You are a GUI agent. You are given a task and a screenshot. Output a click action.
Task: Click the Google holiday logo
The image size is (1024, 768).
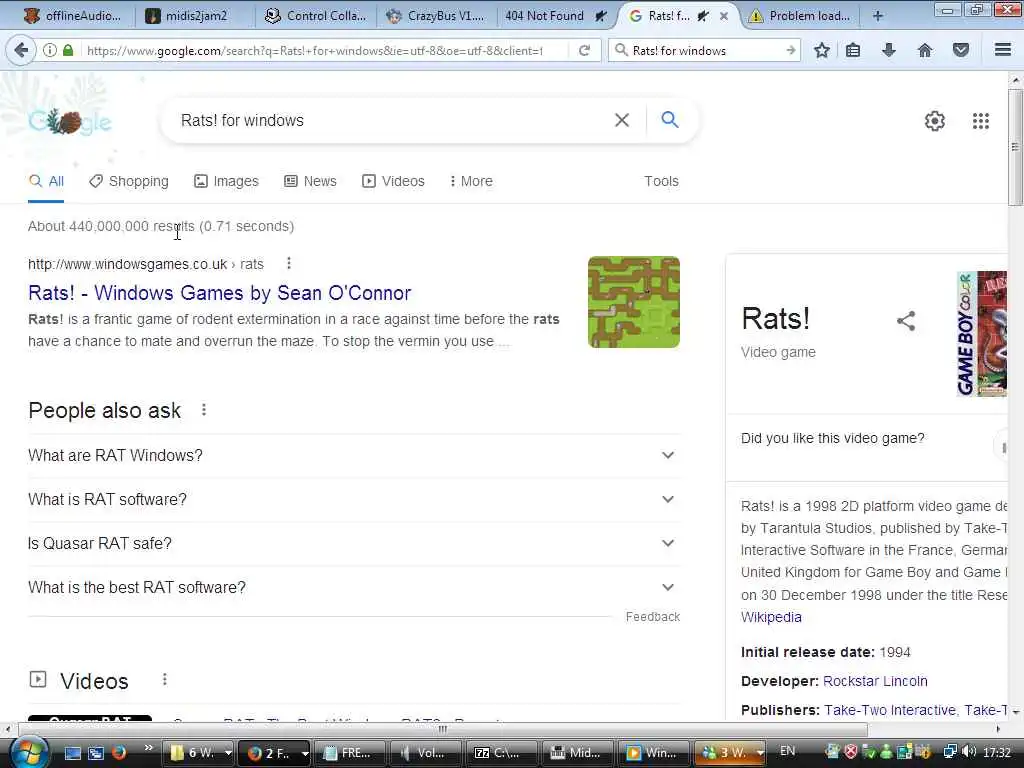point(70,121)
